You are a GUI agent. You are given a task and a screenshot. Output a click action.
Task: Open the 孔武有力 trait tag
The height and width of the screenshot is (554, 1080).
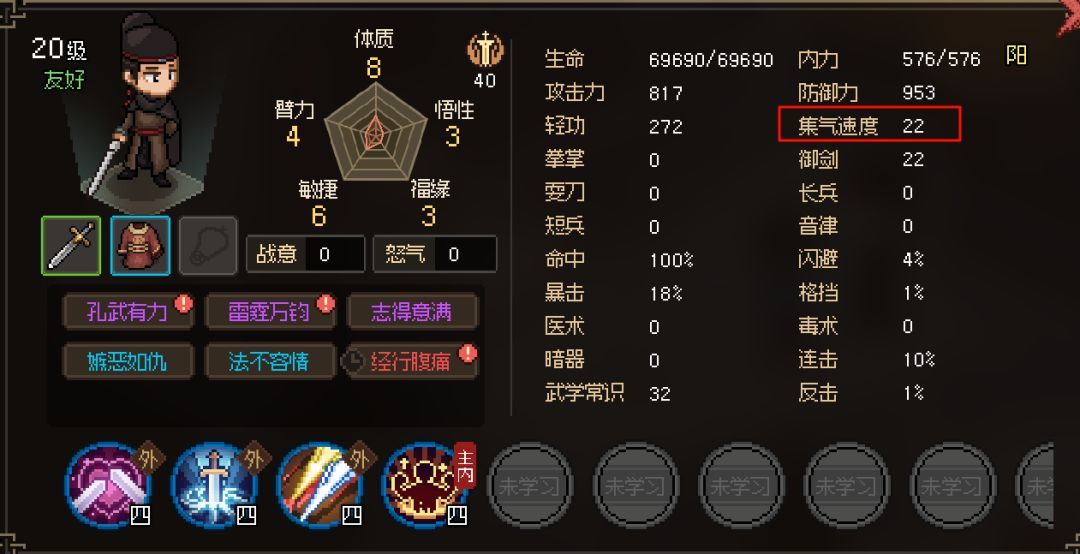click(127, 312)
